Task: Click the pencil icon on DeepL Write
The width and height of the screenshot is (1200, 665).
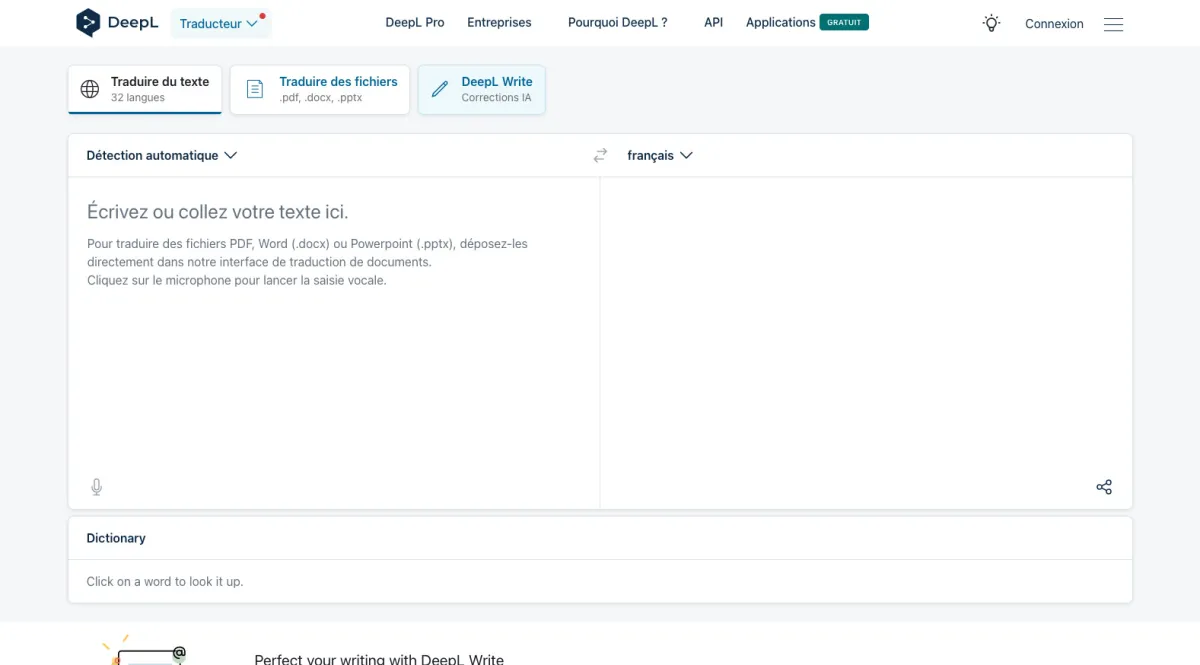Action: (x=439, y=89)
